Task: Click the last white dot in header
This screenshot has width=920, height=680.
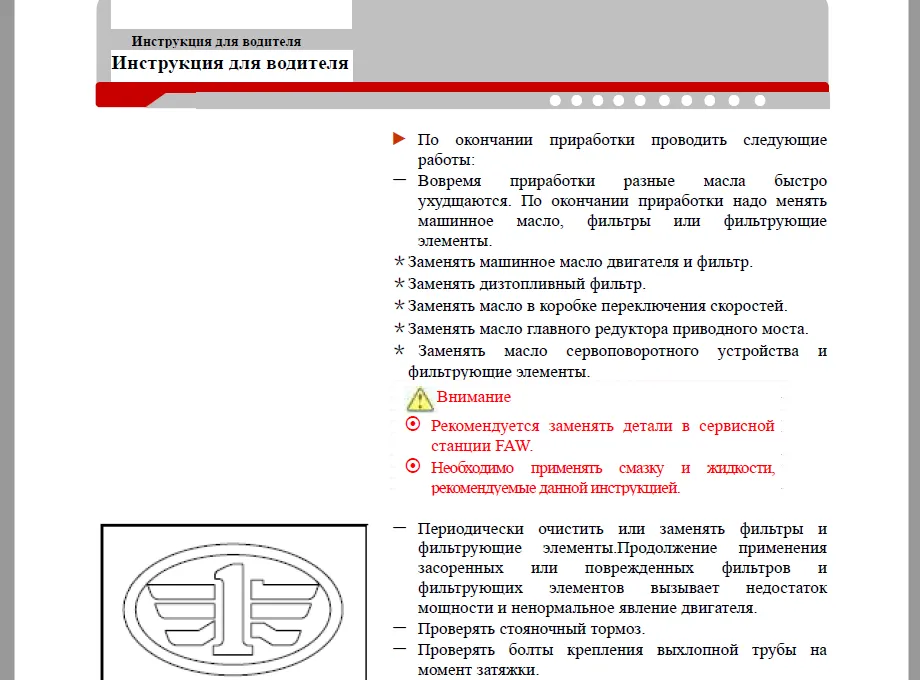Action: [760, 100]
